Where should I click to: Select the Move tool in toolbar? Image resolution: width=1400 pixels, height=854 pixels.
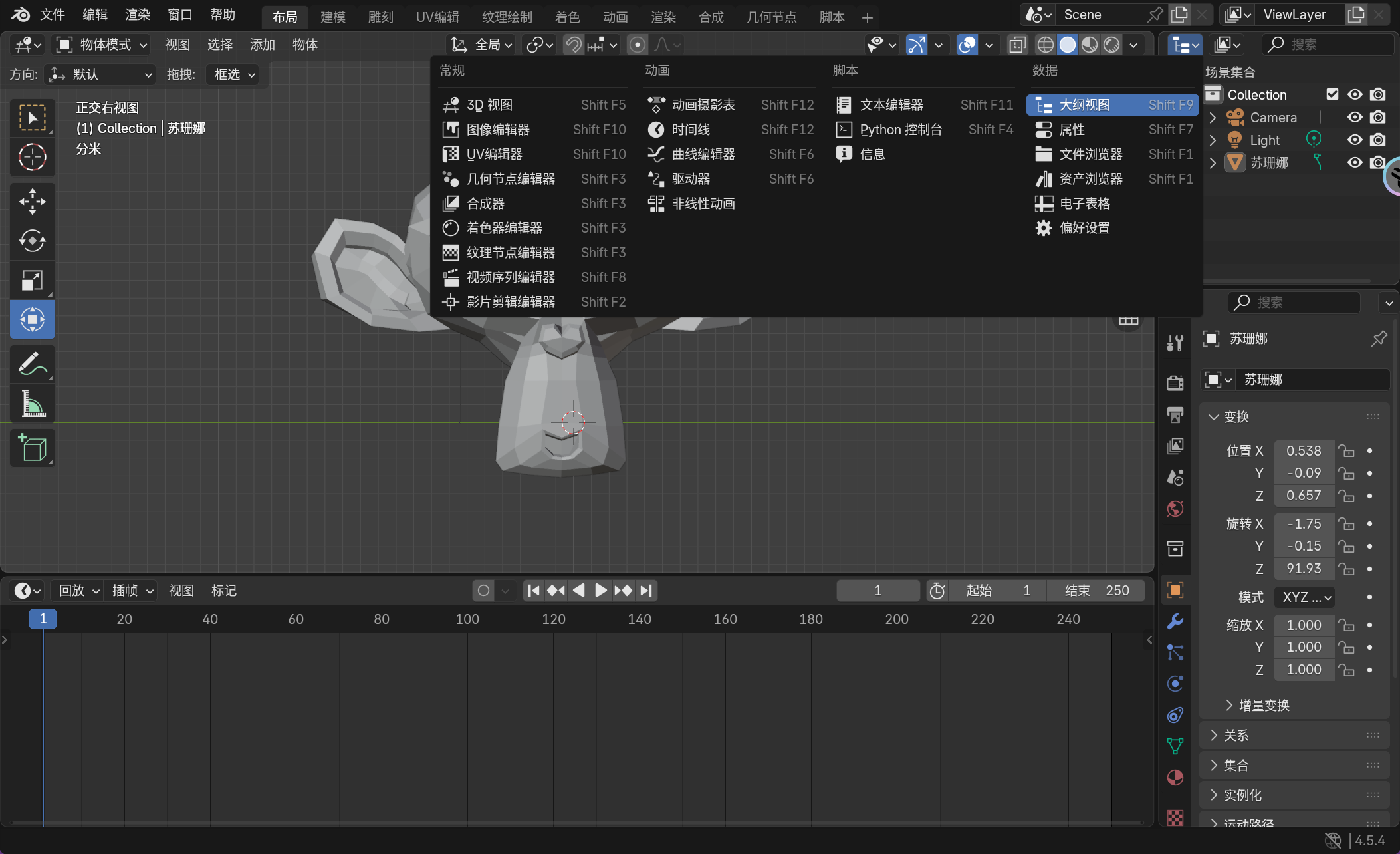coord(32,201)
